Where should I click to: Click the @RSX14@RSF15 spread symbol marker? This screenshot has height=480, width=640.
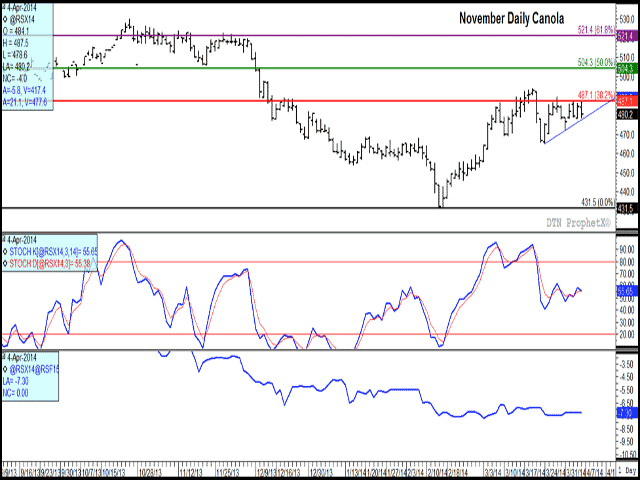[x=5, y=368]
